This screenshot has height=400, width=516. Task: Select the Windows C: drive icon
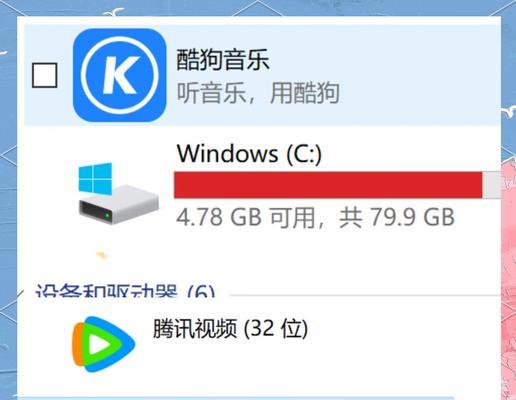pyautogui.click(x=118, y=193)
